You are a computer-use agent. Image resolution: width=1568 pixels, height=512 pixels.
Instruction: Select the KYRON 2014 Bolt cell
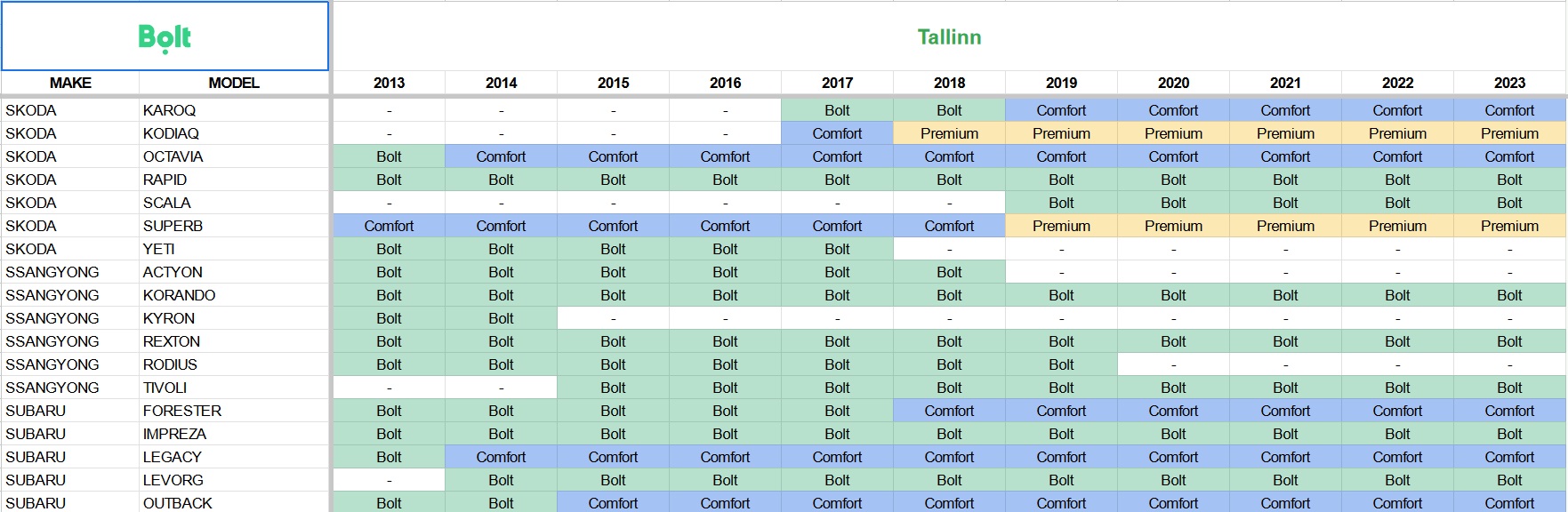(x=501, y=318)
